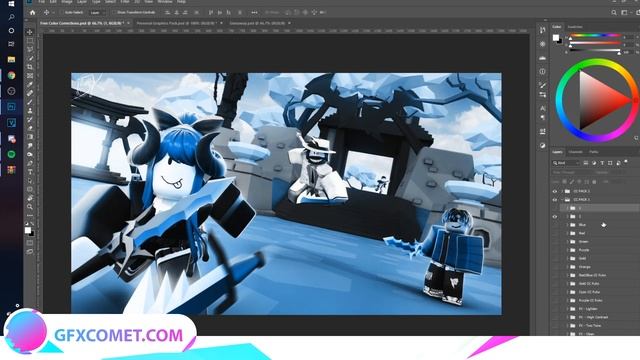Open the Info panel icon
640x360 pixels.
[542, 71]
